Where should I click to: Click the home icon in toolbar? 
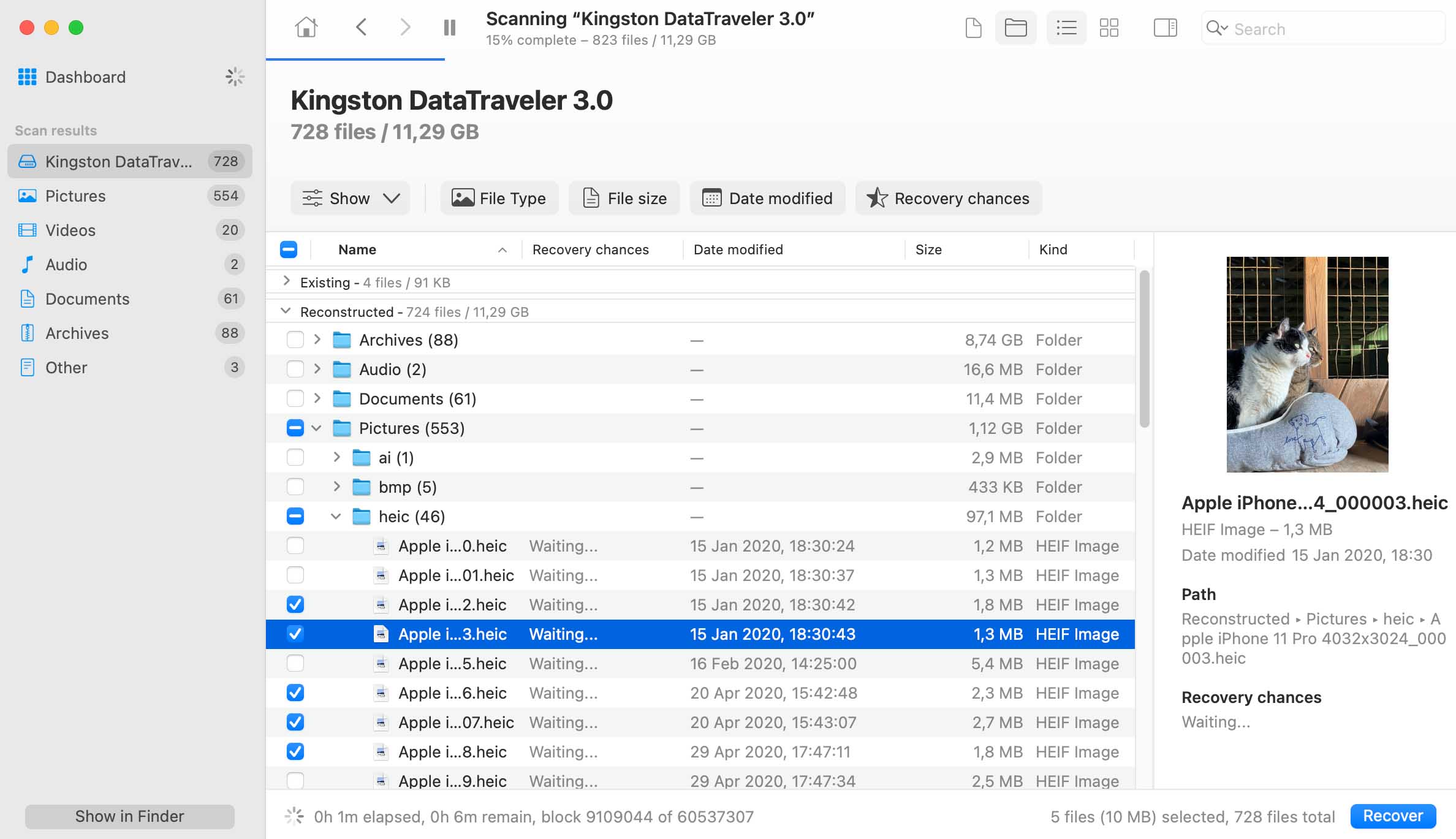306,27
